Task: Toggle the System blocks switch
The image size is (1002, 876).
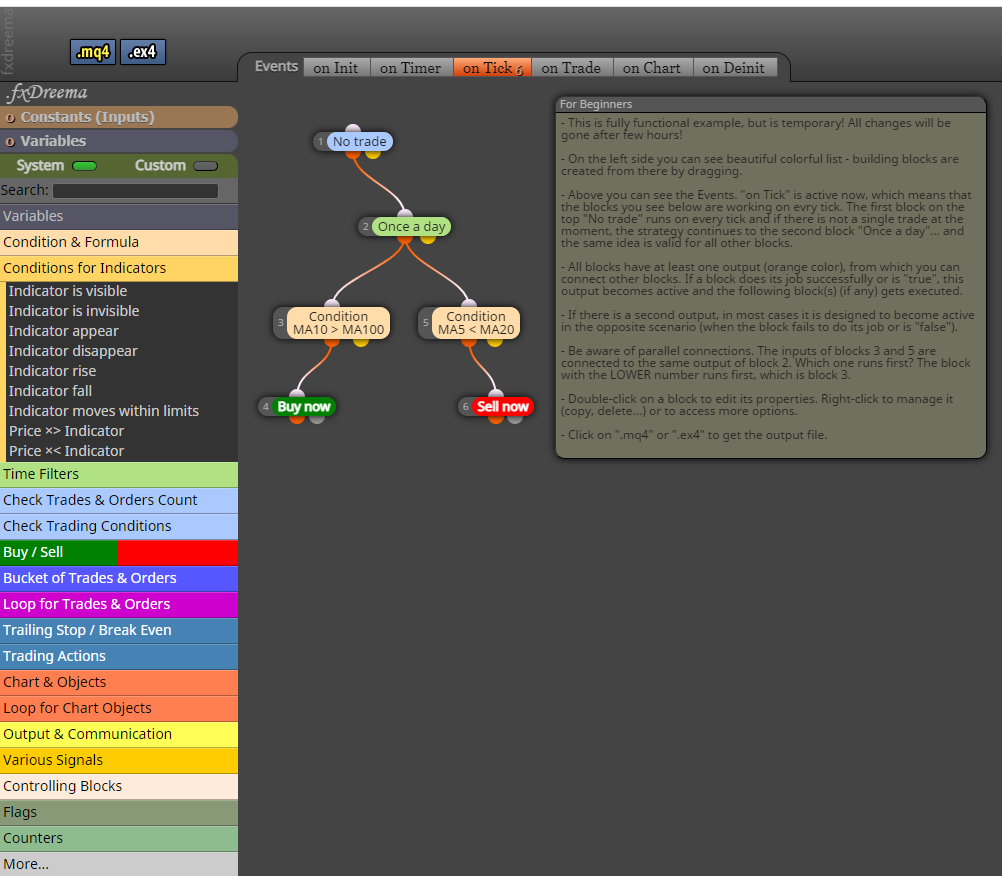Action: coord(84,166)
